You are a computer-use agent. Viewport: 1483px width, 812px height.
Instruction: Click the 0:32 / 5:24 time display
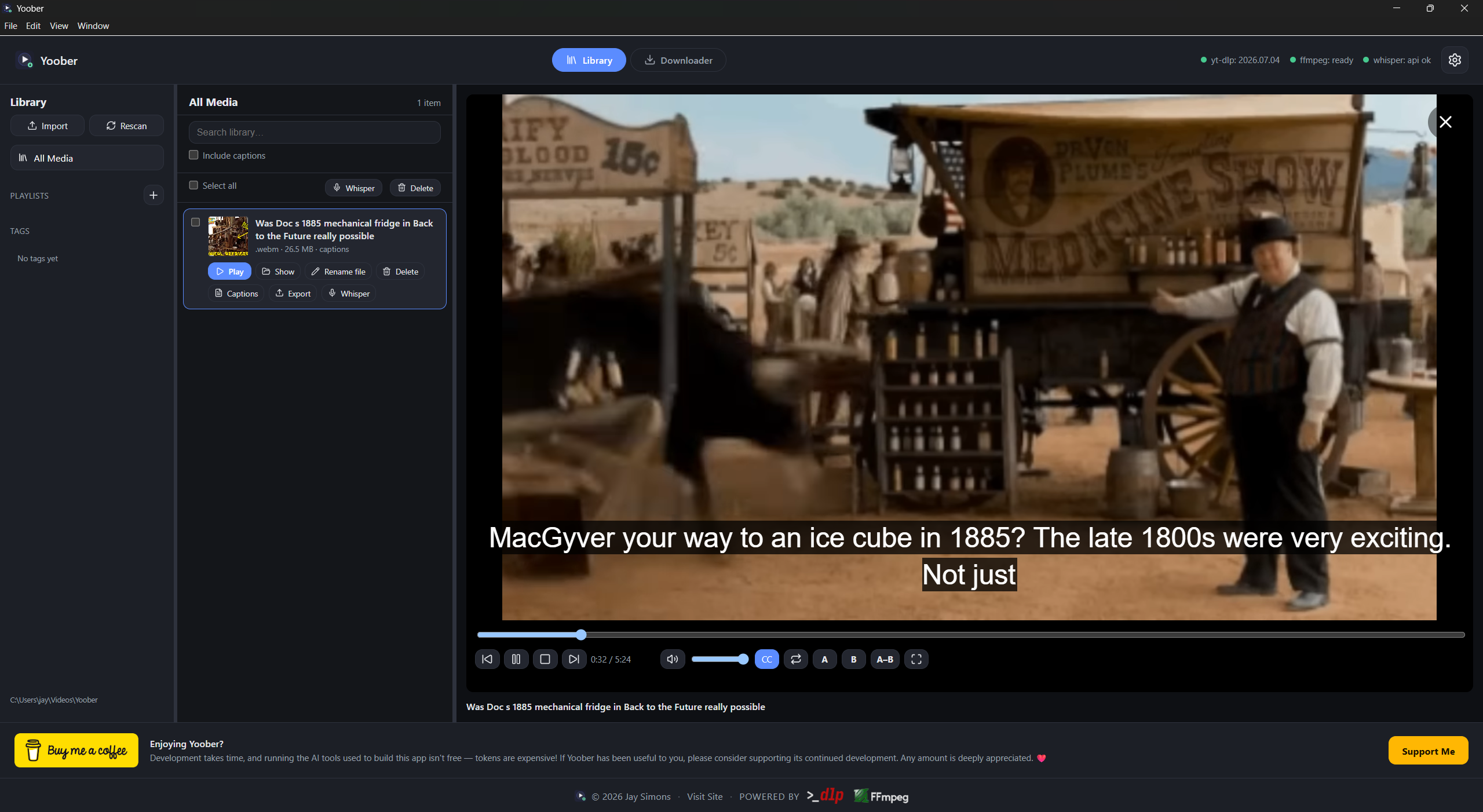tap(611, 659)
